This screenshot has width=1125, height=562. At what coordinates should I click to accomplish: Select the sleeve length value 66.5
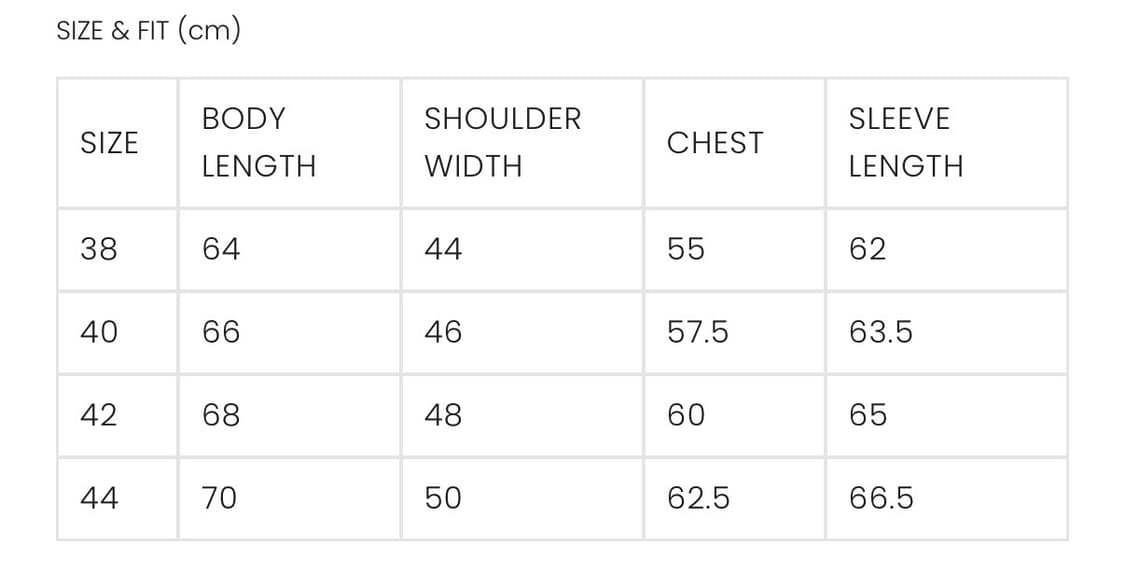coord(881,498)
